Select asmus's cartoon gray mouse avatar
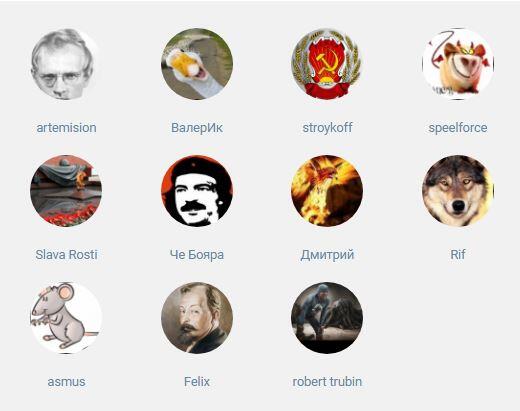Screen dimensions: 520x411 coord(66,318)
